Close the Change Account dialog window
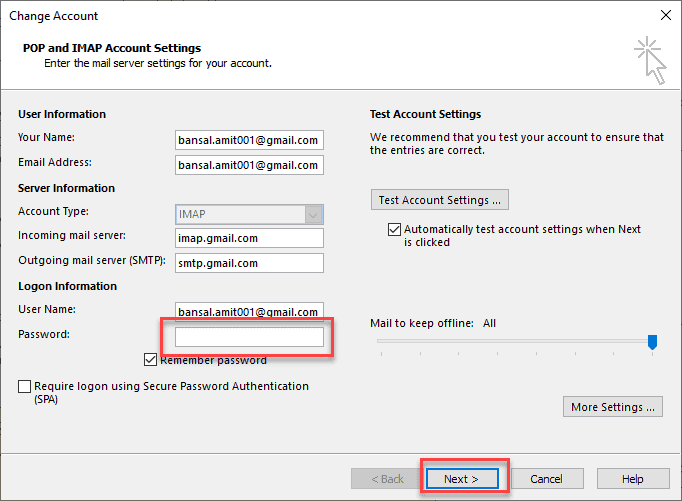Image resolution: width=682 pixels, height=501 pixels. coord(665,16)
